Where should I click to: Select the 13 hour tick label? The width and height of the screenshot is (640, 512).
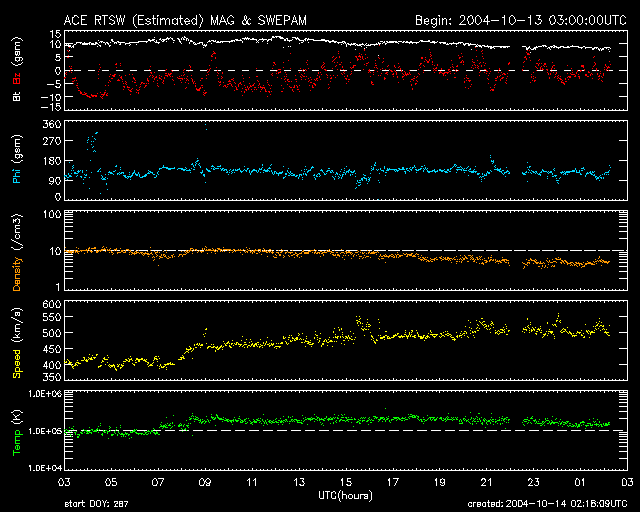pyautogui.click(x=299, y=483)
